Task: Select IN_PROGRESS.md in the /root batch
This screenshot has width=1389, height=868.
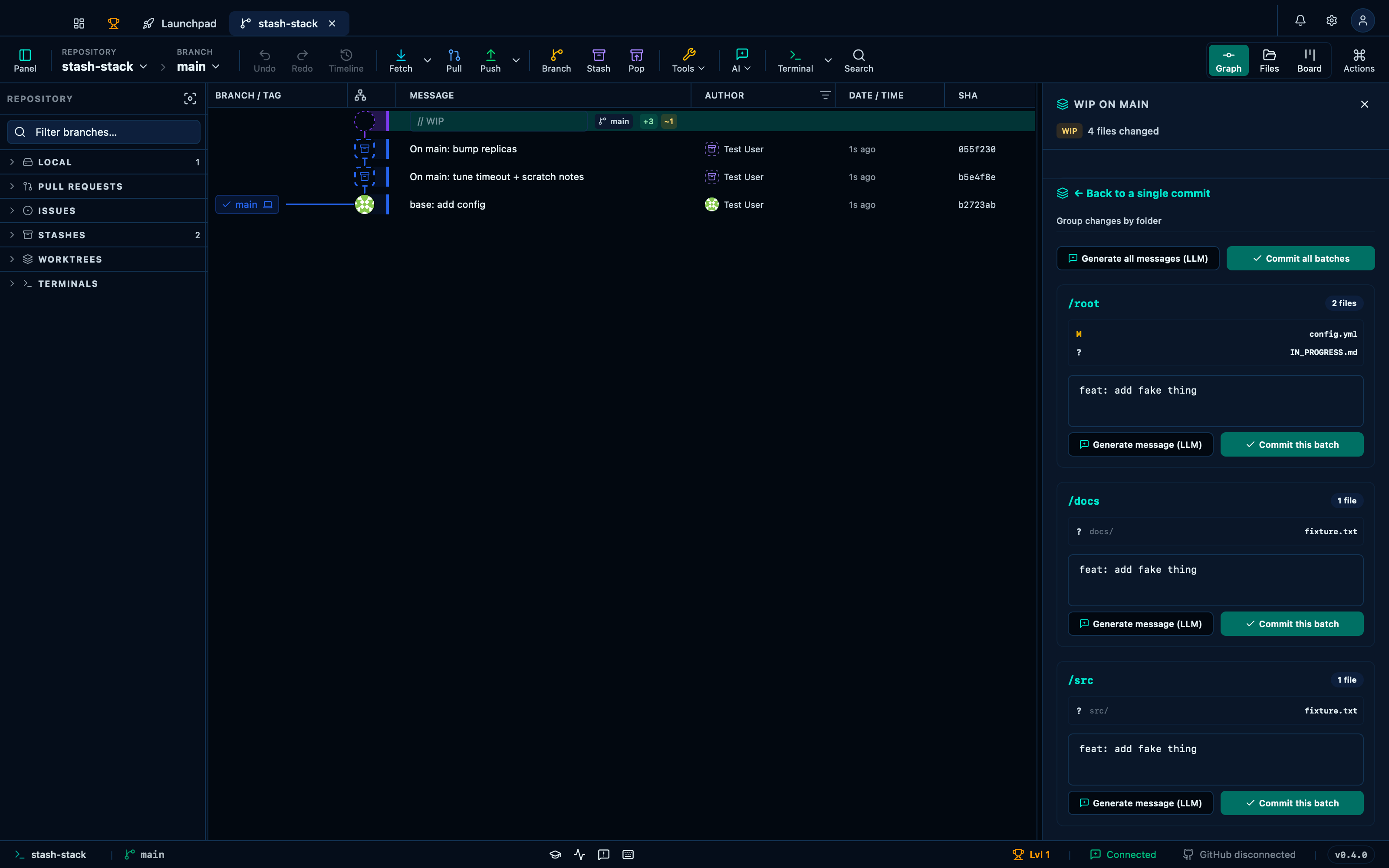Action: click(x=1216, y=352)
